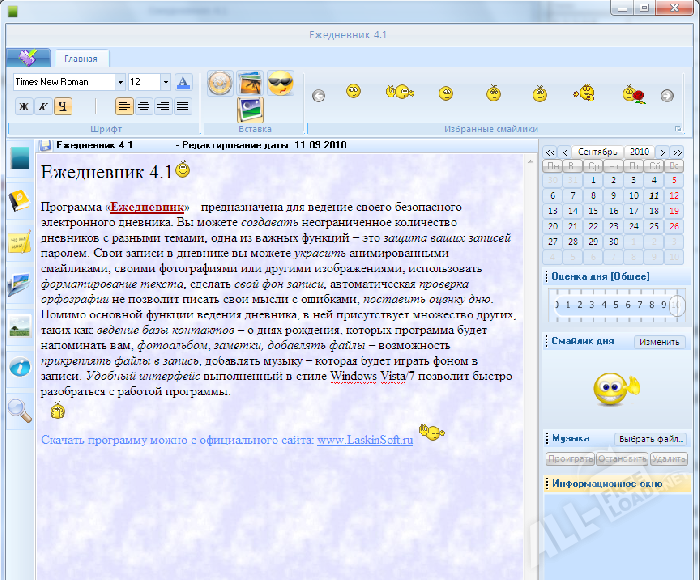The width and height of the screenshot is (700, 580).
Task: Toggle bold formatting with the Ж button
Action: (25, 106)
